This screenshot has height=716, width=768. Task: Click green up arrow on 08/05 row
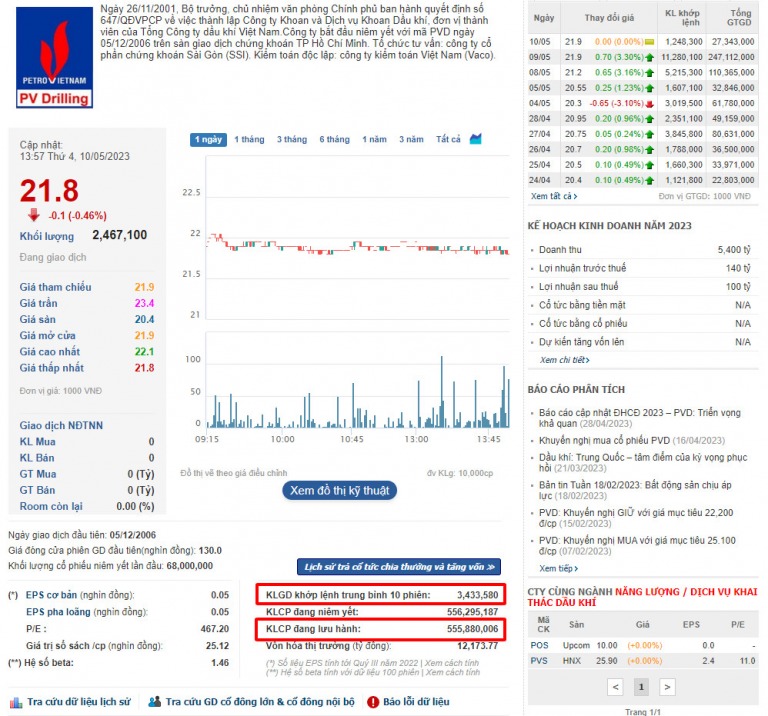(649, 73)
